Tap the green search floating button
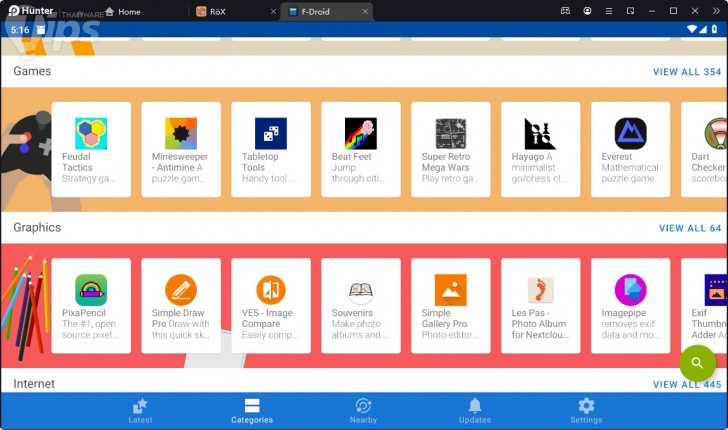Screen dimensions: 728x430 [697, 363]
